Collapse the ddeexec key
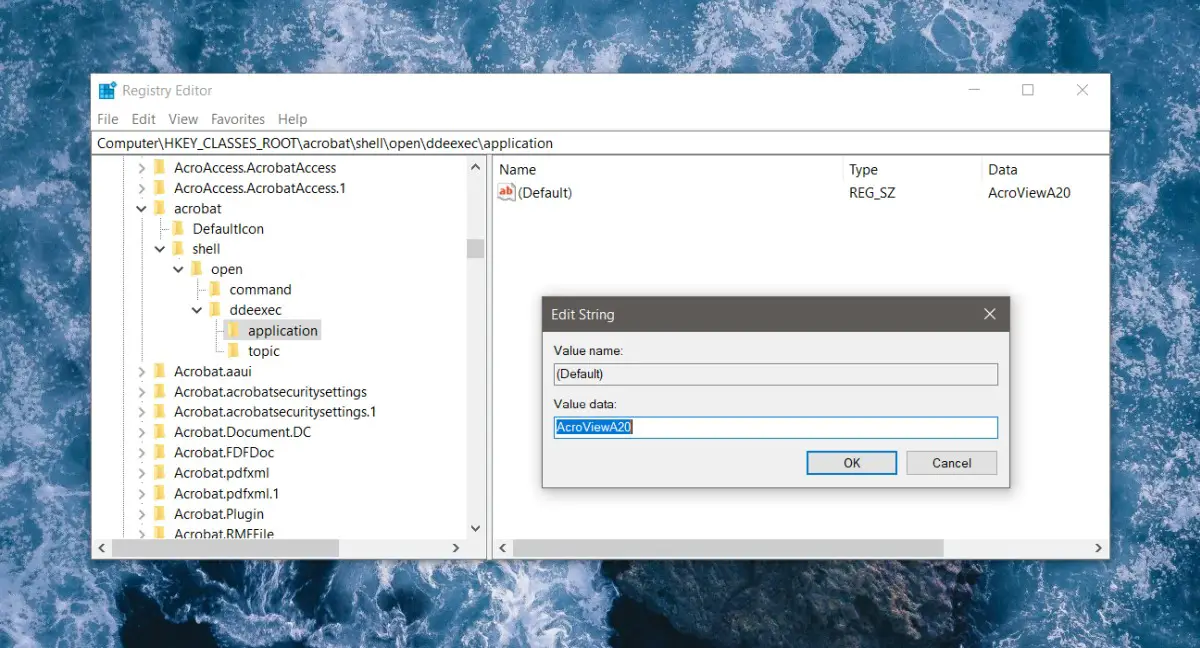1200x648 pixels. pyautogui.click(x=197, y=310)
